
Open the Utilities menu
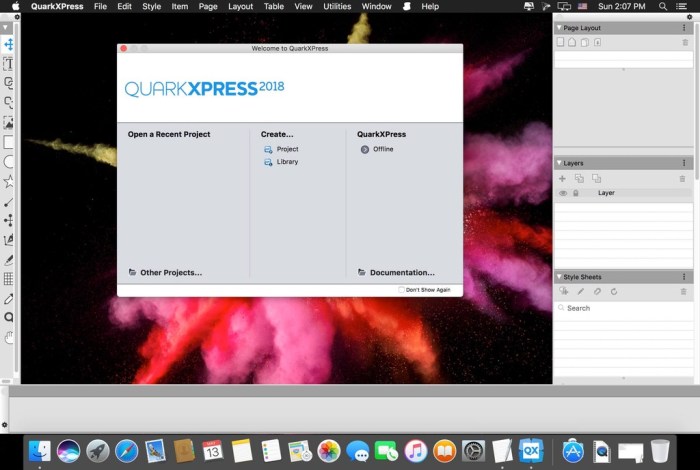pyautogui.click(x=337, y=6)
